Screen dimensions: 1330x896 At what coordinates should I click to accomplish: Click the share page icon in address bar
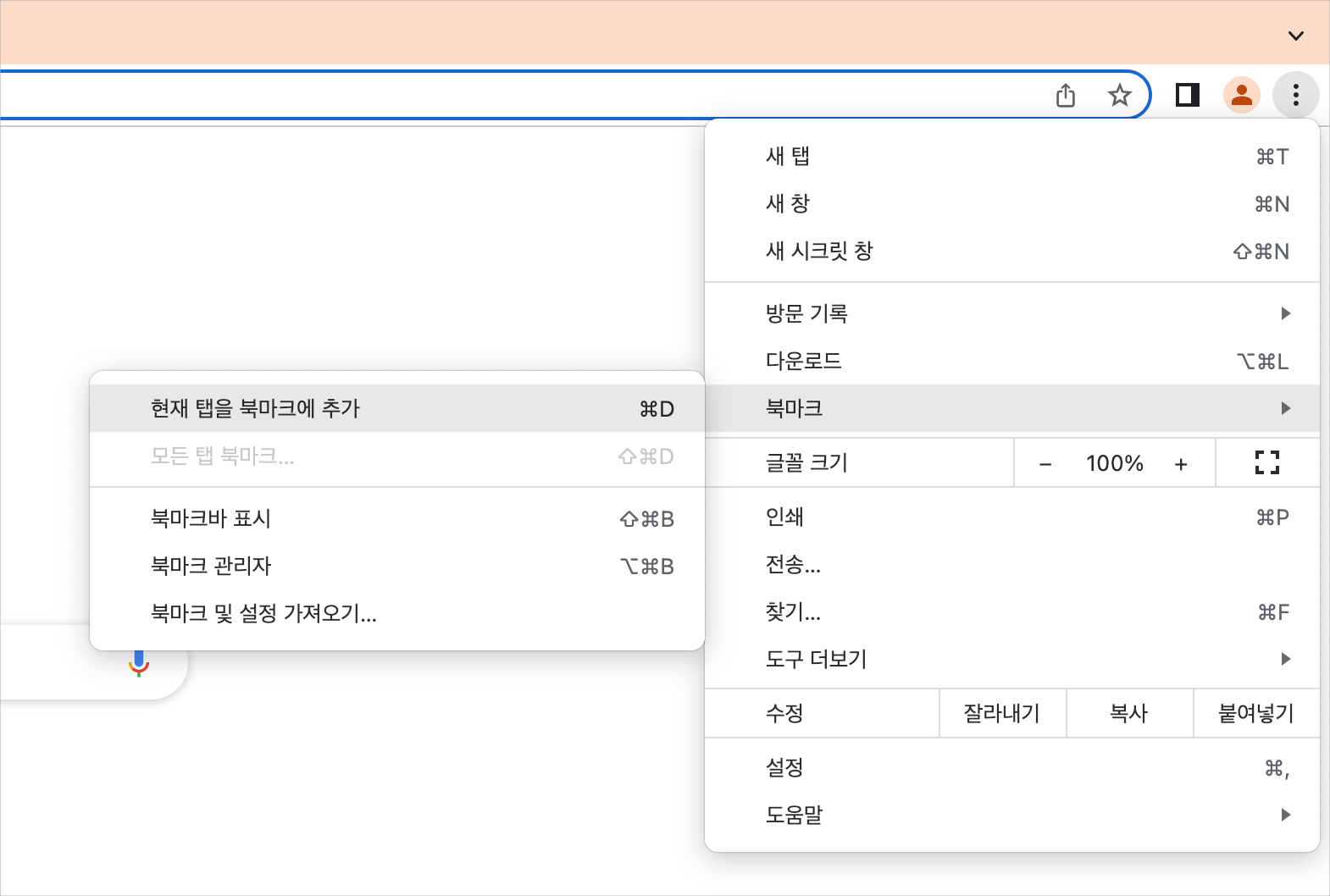click(x=1066, y=95)
